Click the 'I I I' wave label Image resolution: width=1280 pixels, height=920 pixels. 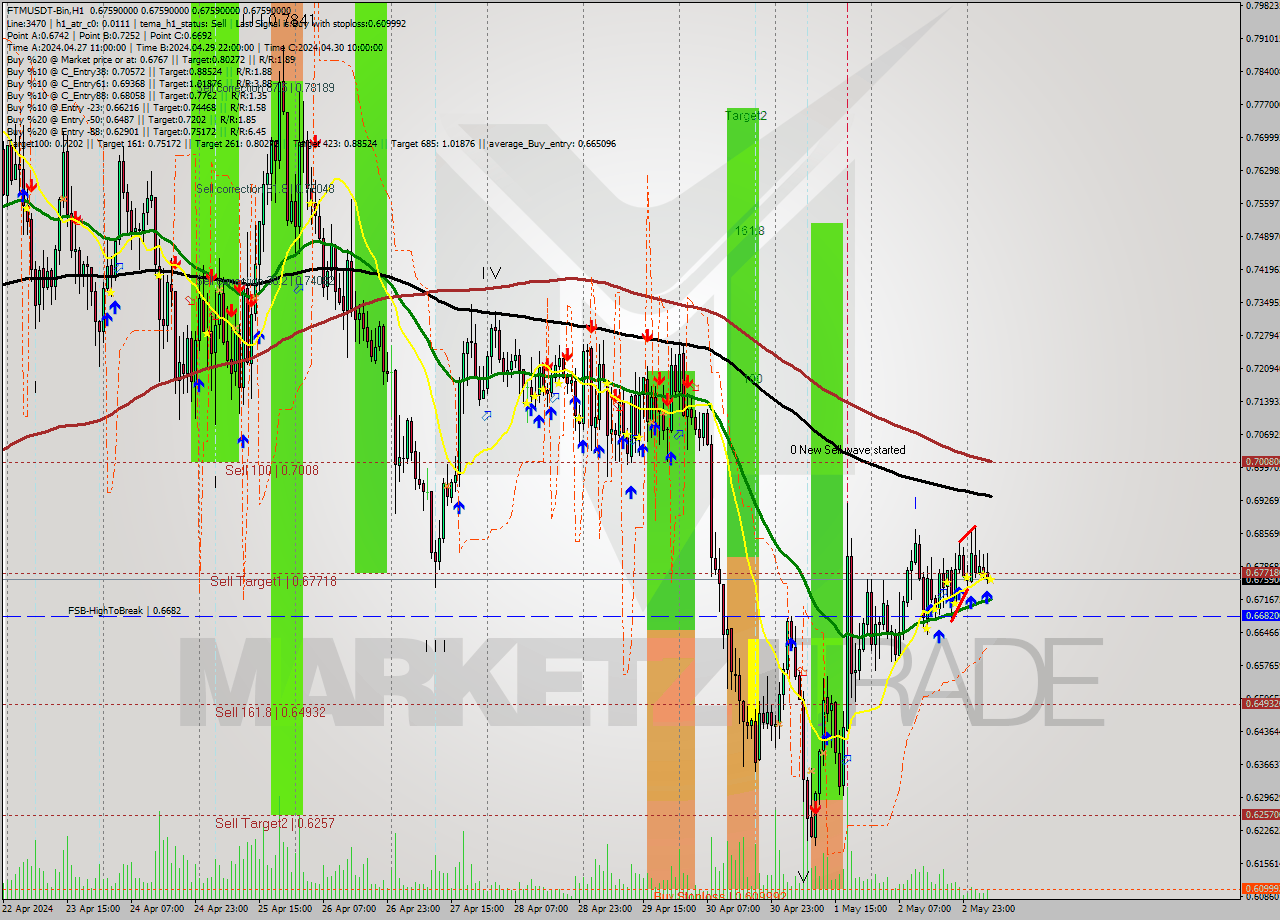coord(435,646)
